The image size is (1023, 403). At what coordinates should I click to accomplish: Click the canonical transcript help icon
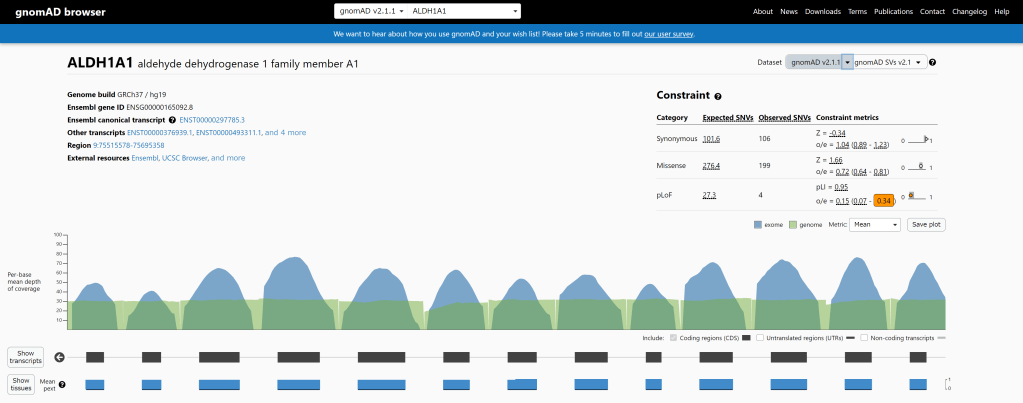[x=172, y=120]
